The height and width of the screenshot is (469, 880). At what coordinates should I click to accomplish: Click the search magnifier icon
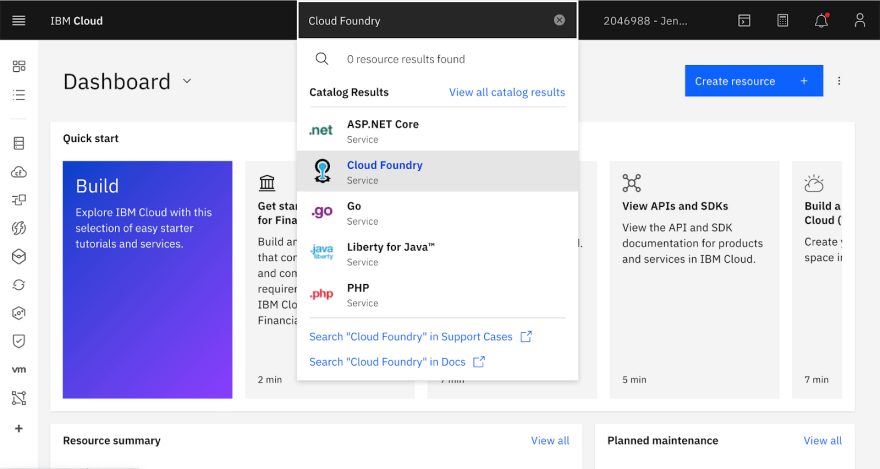[x=322, y=59]
